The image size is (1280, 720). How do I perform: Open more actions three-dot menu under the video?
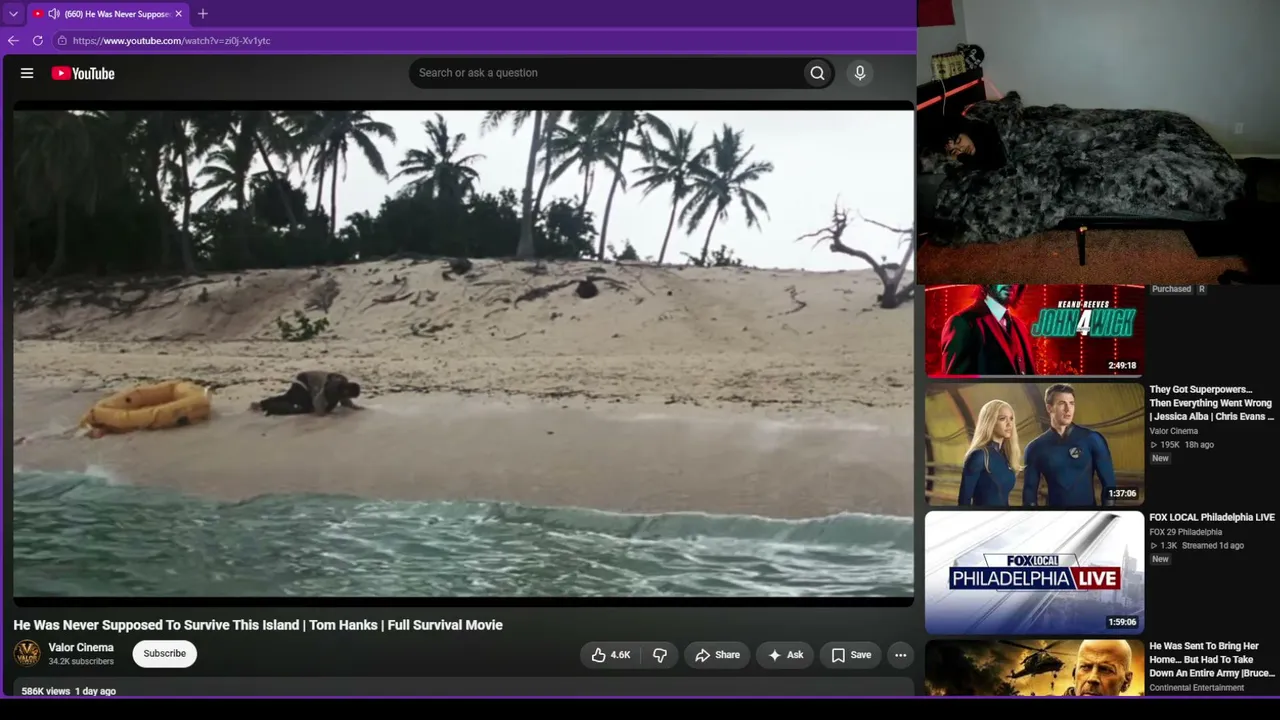[x=900, y=655]
